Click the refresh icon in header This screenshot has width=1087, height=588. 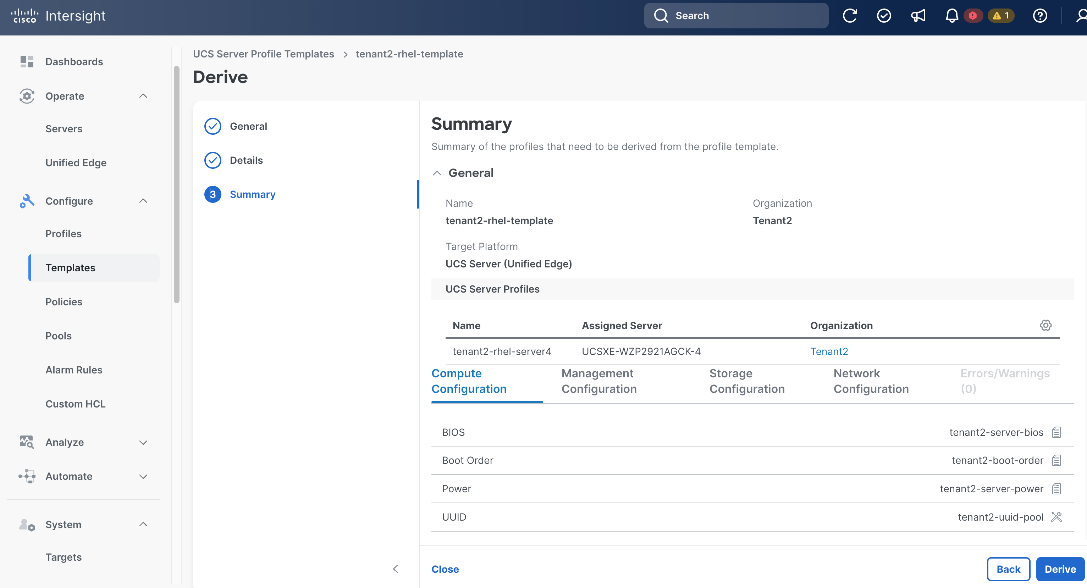click(850, 16)
